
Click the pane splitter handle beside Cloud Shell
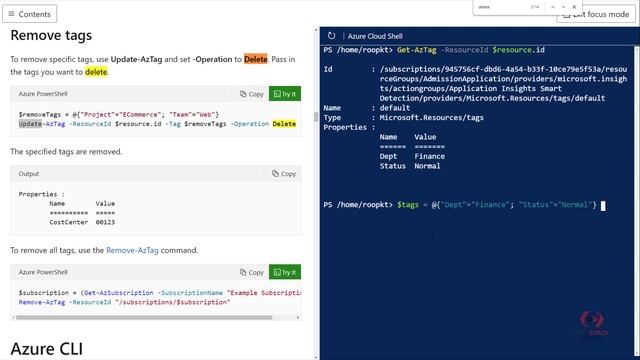click(316, 117)
